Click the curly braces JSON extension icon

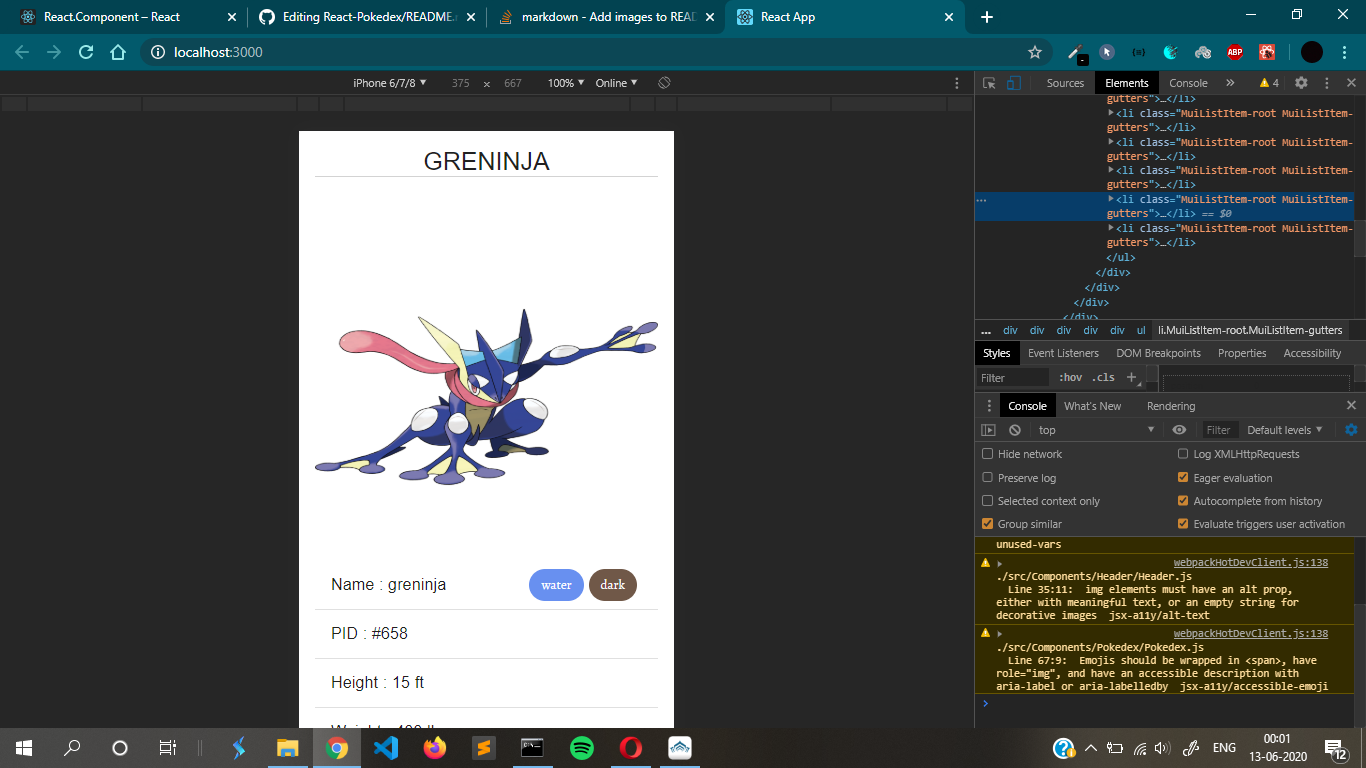1139,52
